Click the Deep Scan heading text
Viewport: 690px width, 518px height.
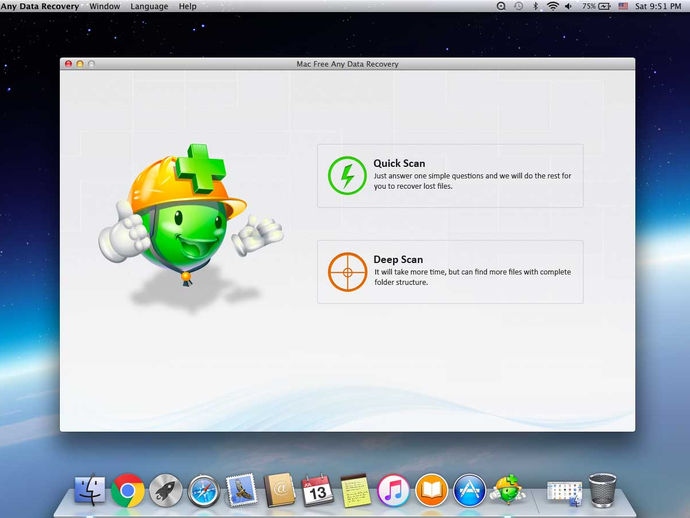(x=398, y=260)
